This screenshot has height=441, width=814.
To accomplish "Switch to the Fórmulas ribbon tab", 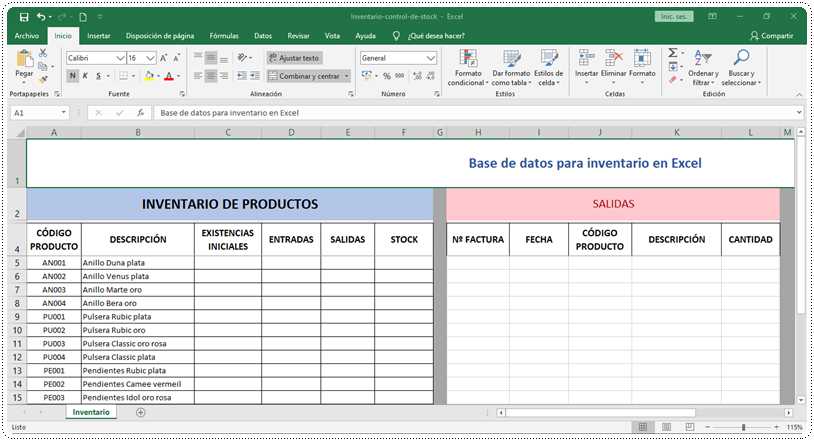I will pos(224,35).
